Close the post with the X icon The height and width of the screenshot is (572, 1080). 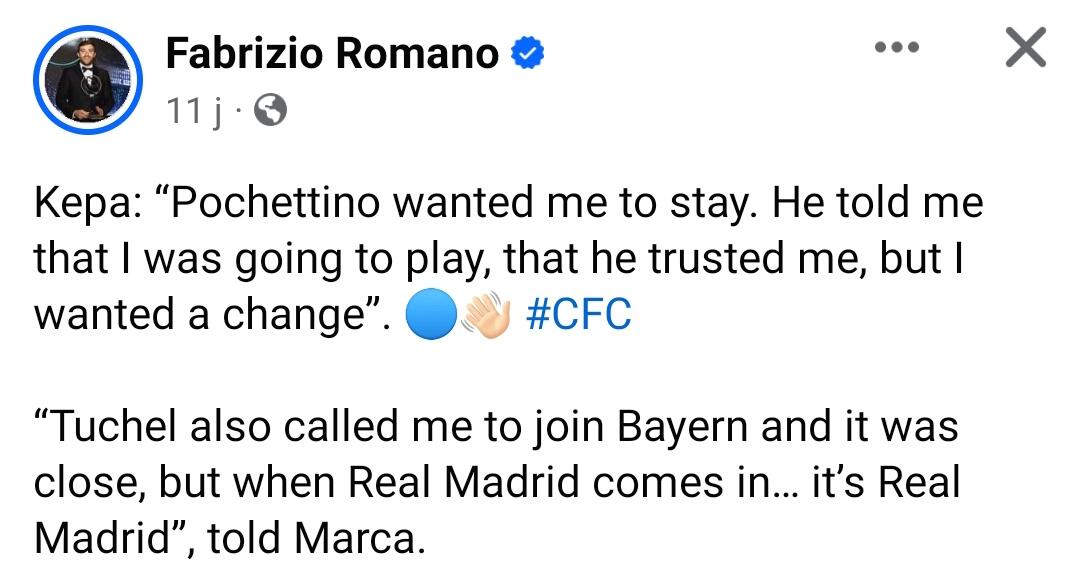click(x=1025, y=48)
